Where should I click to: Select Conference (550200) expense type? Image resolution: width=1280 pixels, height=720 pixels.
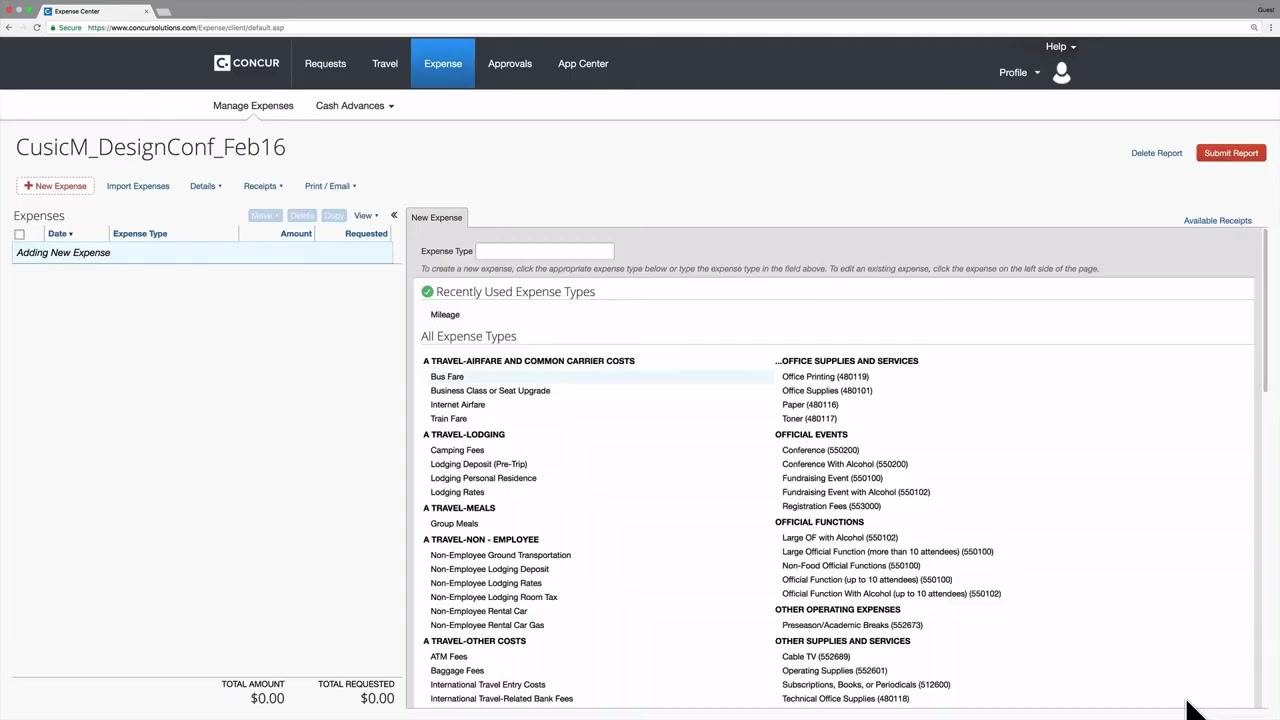pyautogui.click(x=821, y=450)
